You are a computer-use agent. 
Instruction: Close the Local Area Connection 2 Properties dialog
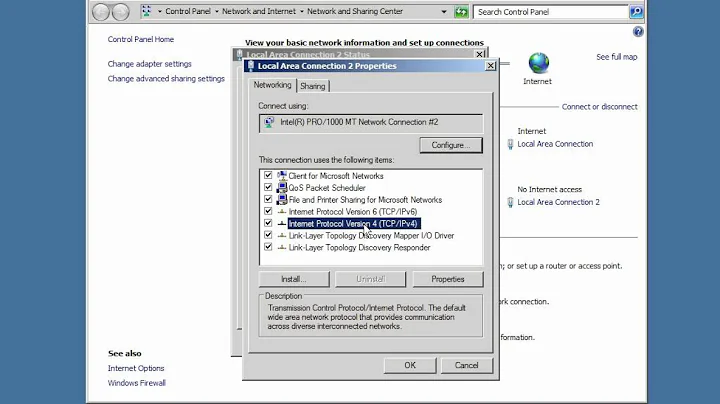click(490, 66)
